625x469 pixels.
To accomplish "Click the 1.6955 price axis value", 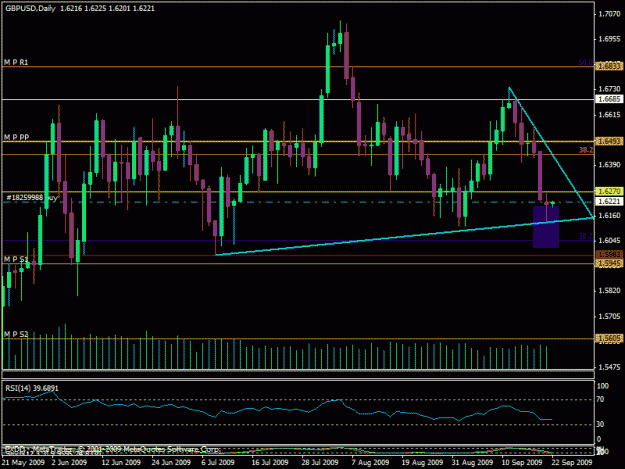I will pyautogui.click(x=609, y=39).
